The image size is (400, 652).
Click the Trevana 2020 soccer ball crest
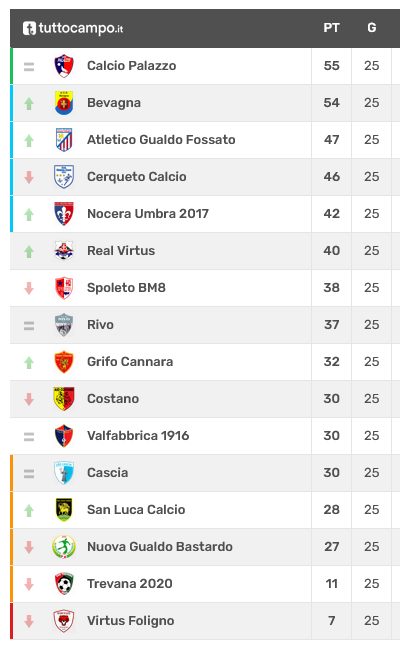click(64, 584)
